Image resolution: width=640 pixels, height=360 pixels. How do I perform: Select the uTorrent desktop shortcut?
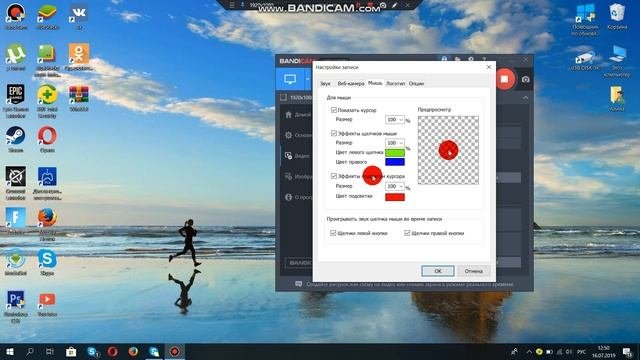tap(16, 57)
